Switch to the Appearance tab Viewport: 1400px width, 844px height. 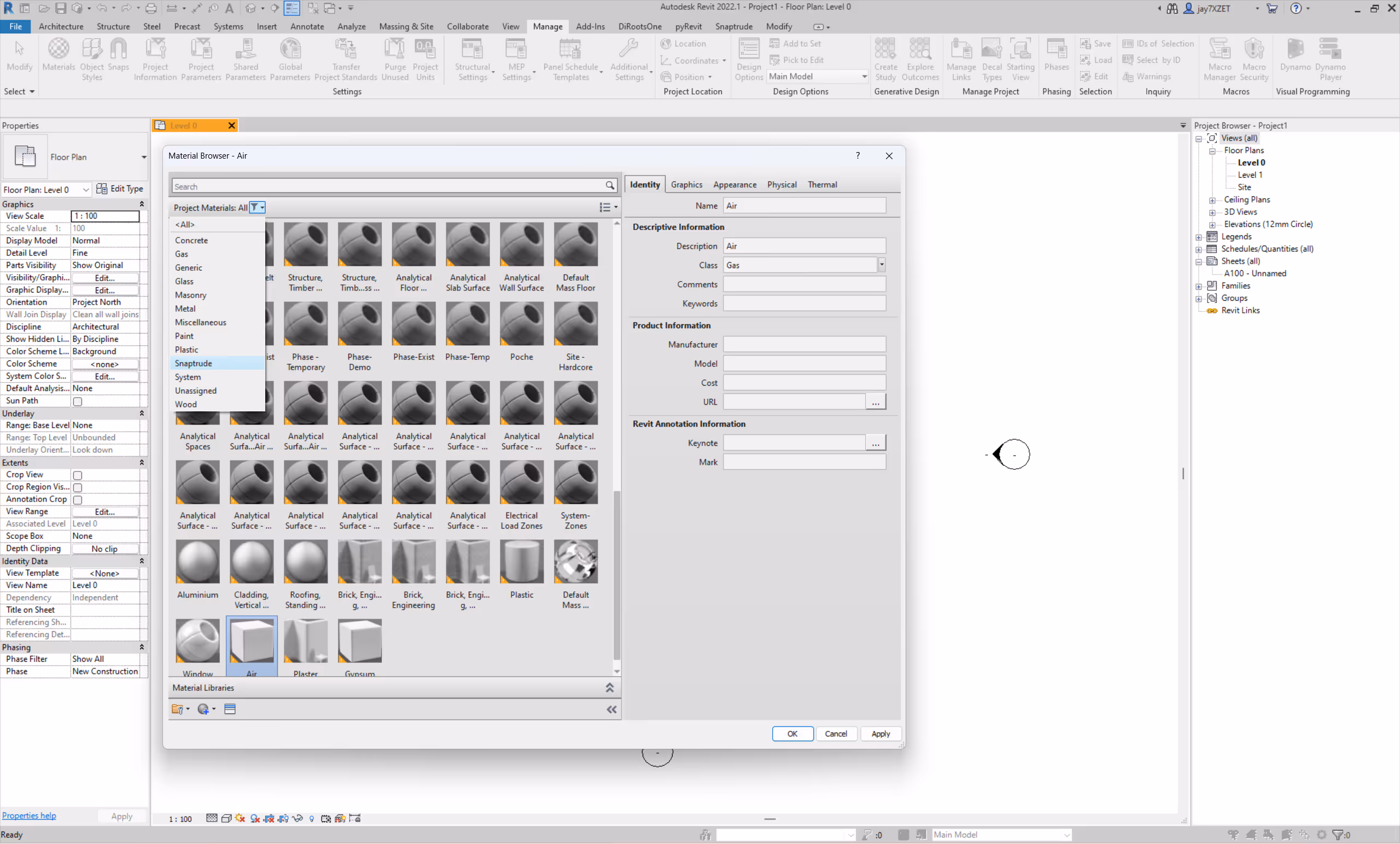734,184
